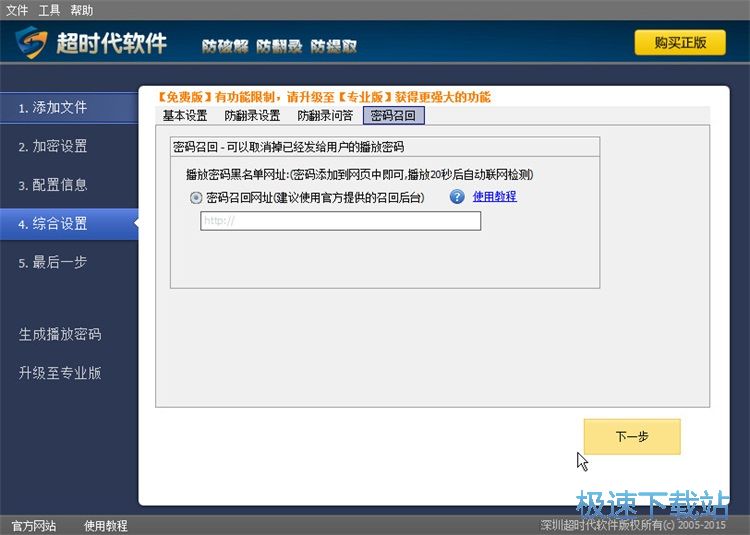The height and width of the screenshot is (535, 750).
Task: Click the 播放密码黑名单网址 description text
Action: [360, 175]
